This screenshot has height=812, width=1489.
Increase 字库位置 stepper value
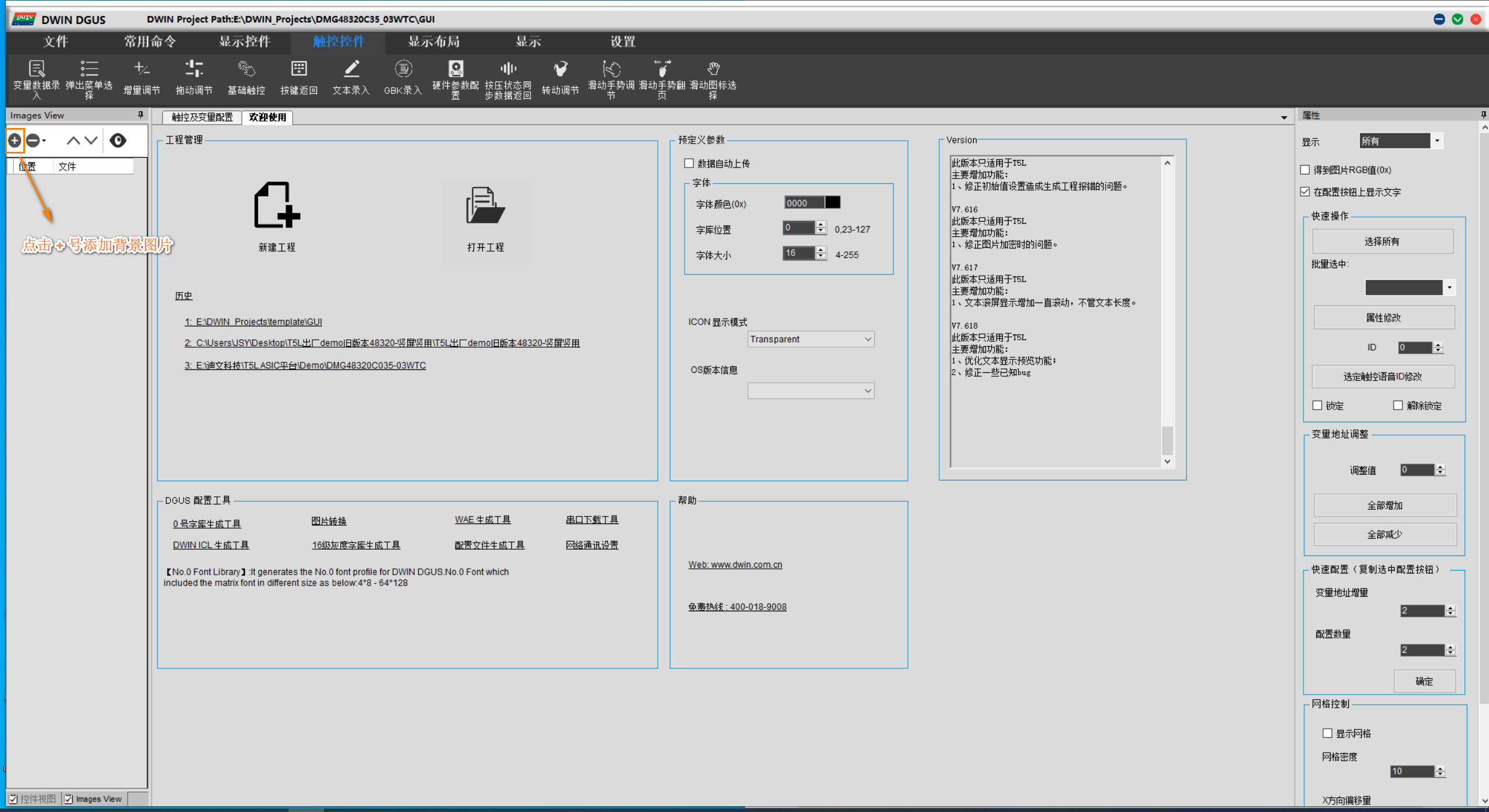point(821,225)
